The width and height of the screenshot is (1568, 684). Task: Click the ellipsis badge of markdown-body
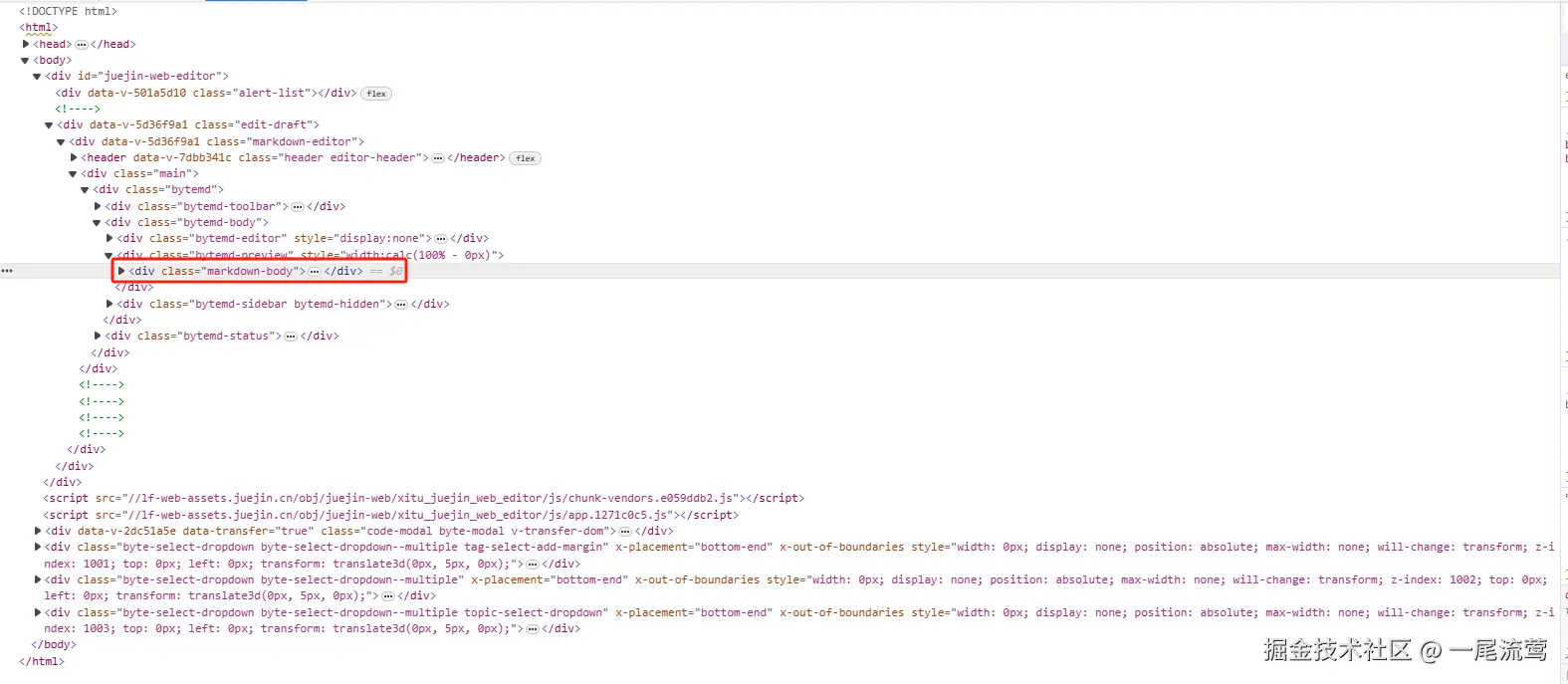(315, 272)
